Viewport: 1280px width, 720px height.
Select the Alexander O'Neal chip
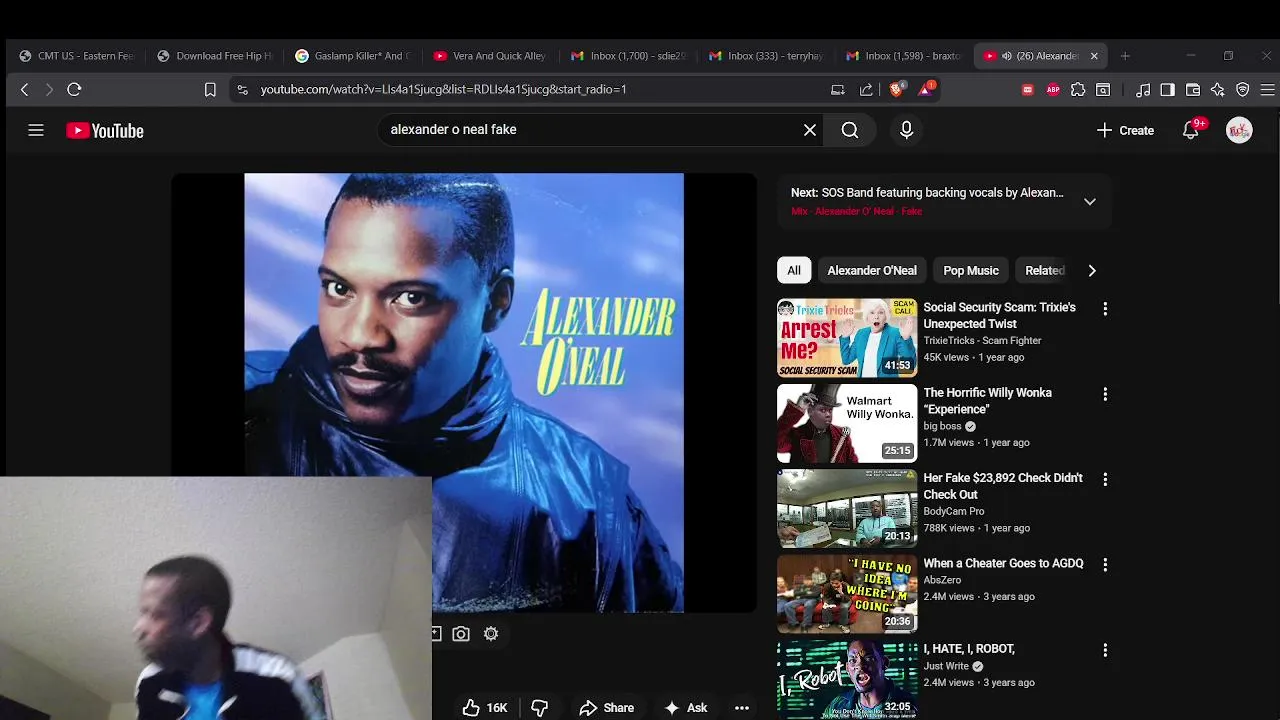[x=872, y=270]
